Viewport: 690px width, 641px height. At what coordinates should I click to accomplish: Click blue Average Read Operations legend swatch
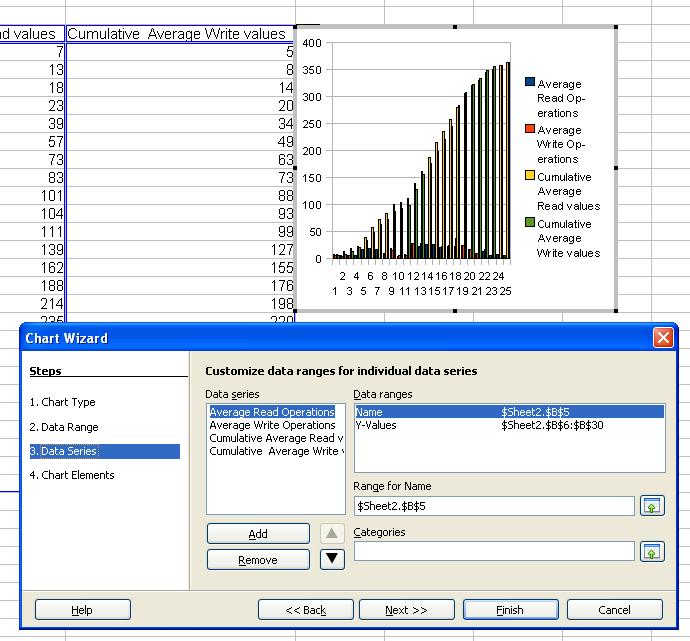(530, 84)
